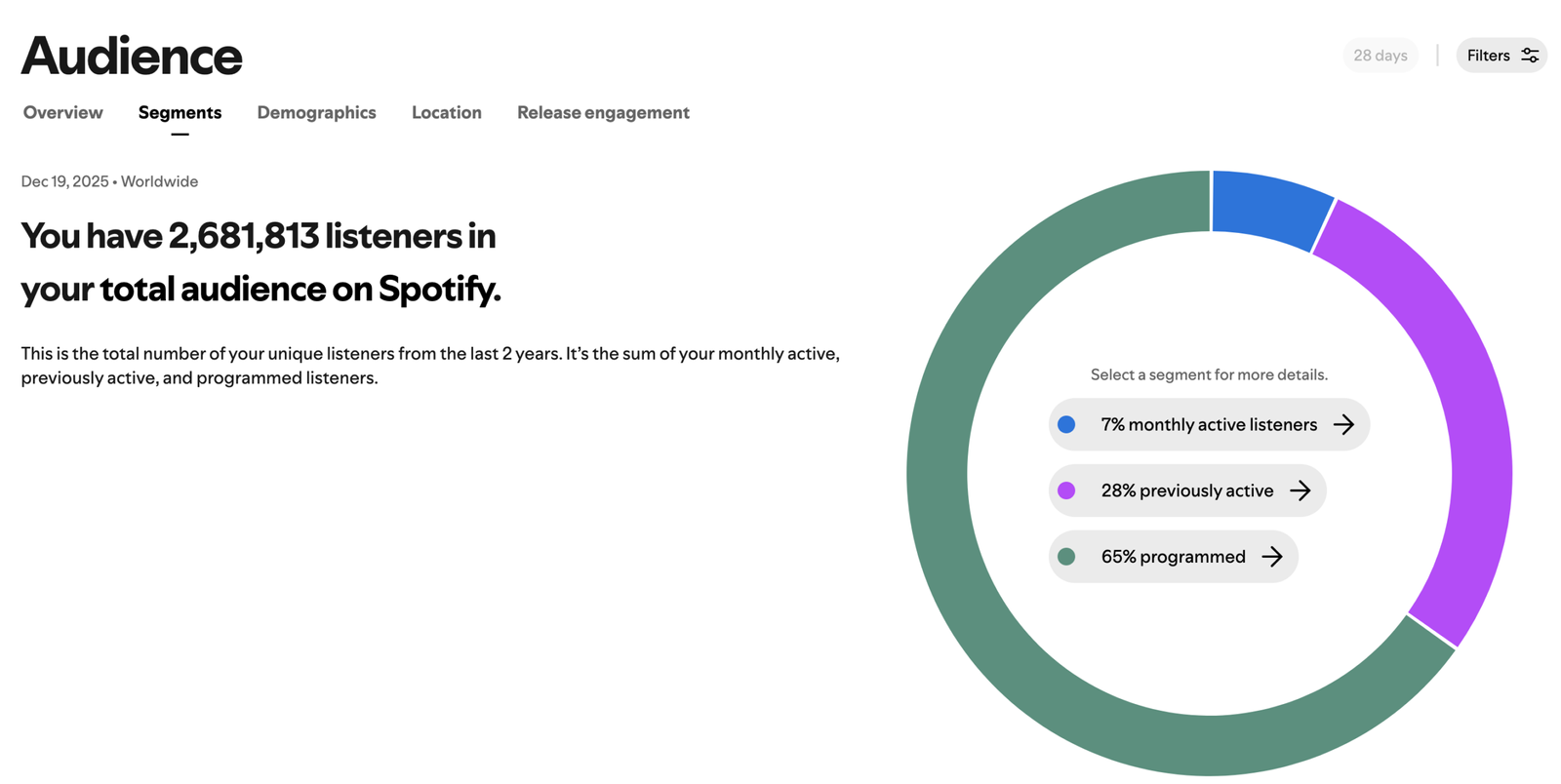This screenshot has height=784, width=1561.
Task: Click the Filters sliders icon
Action: [1530, 56]
